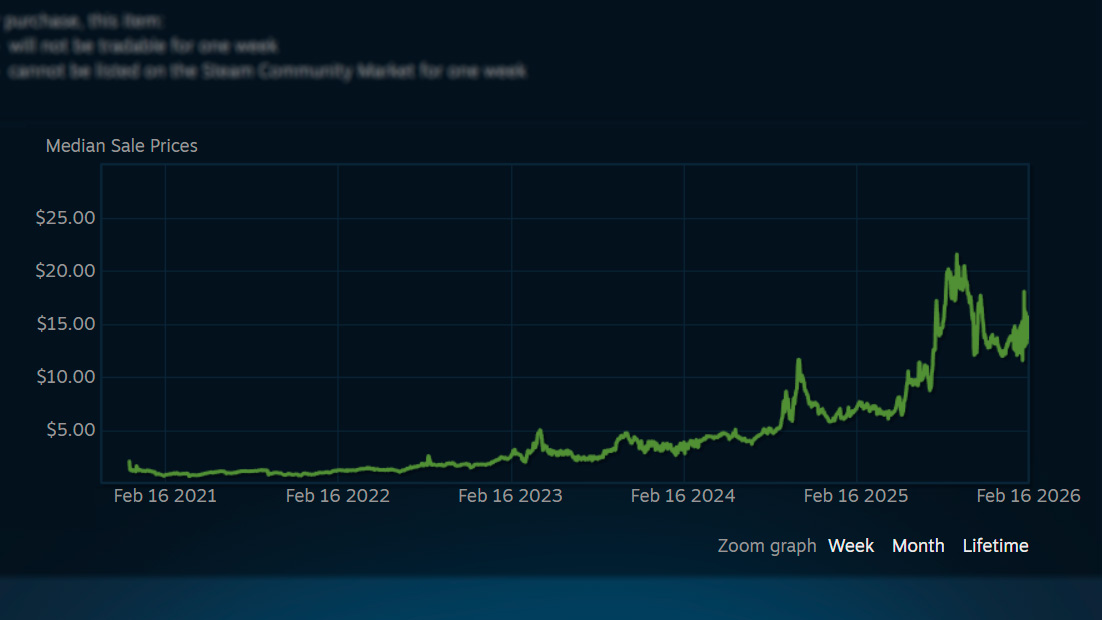Click the $5.00 price axis label
The width and height of the screenshot is (1102, 620).
point(70,430)
